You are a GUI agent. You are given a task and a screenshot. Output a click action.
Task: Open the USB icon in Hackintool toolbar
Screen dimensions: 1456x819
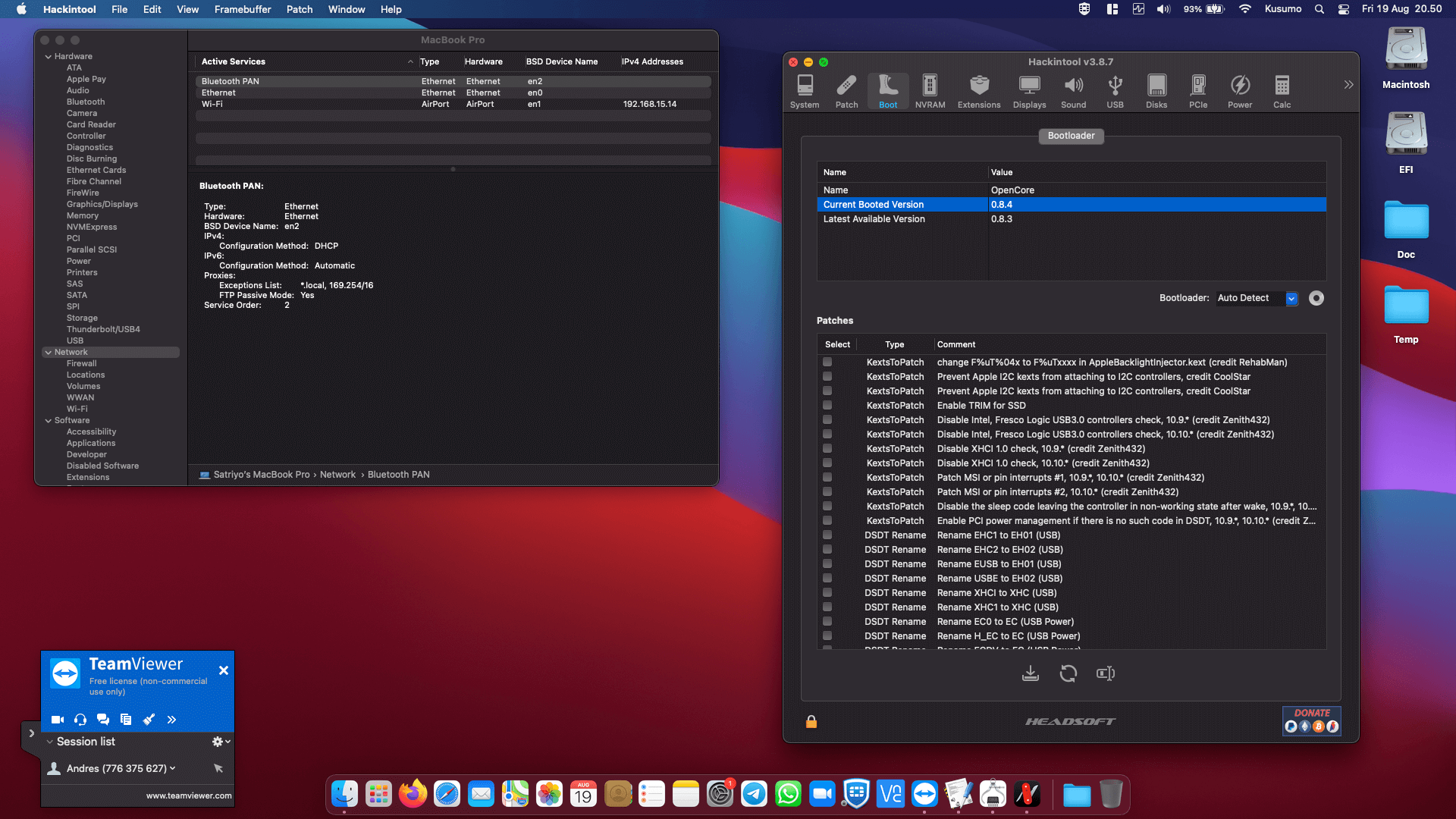(x=1115, y=92)
